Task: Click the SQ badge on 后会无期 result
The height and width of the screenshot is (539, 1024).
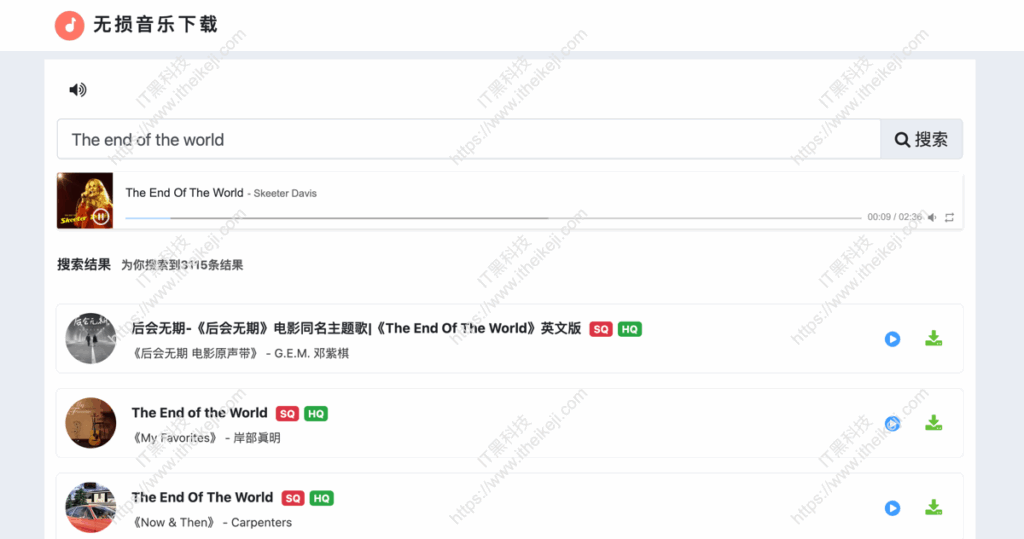Action: tap(601, 329)
